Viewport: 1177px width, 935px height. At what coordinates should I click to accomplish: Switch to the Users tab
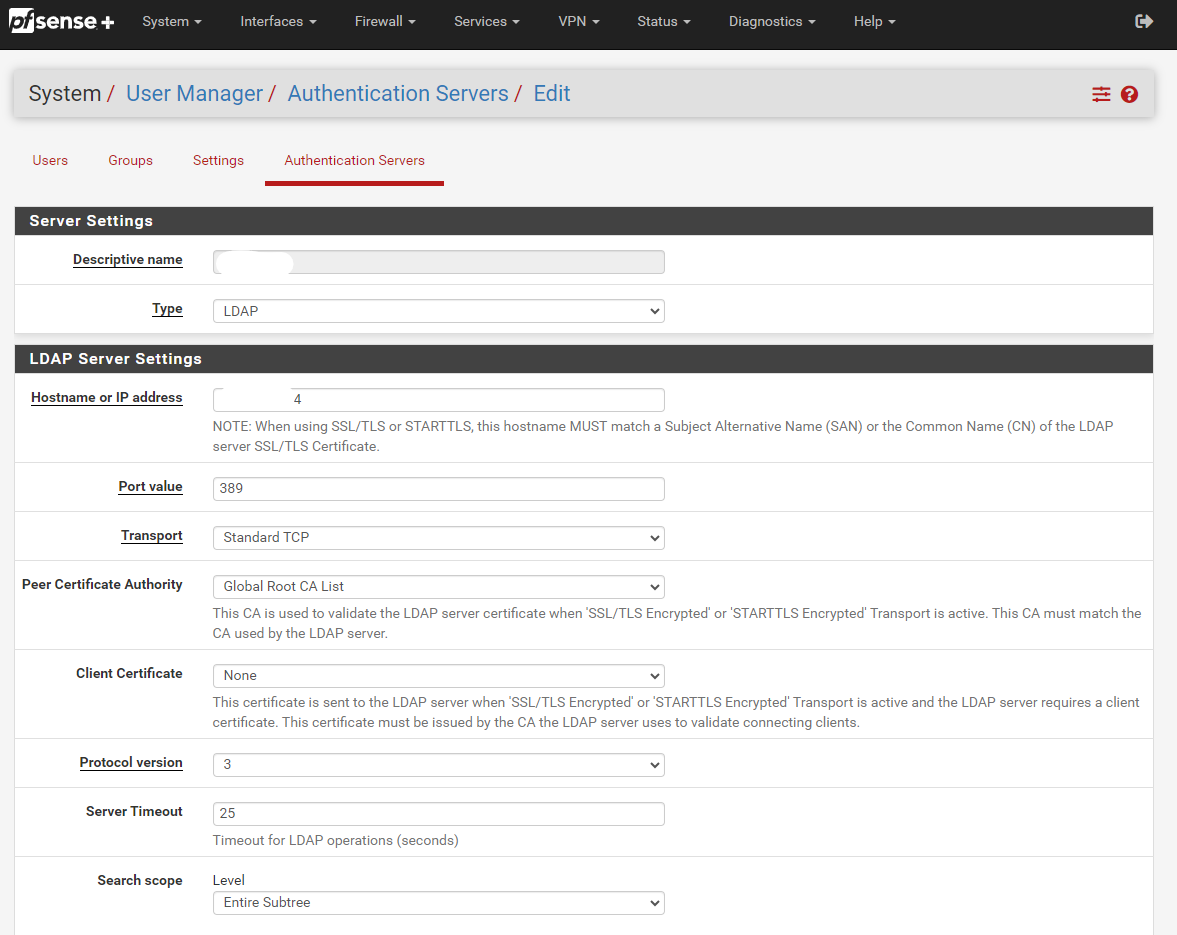[50, 160]
